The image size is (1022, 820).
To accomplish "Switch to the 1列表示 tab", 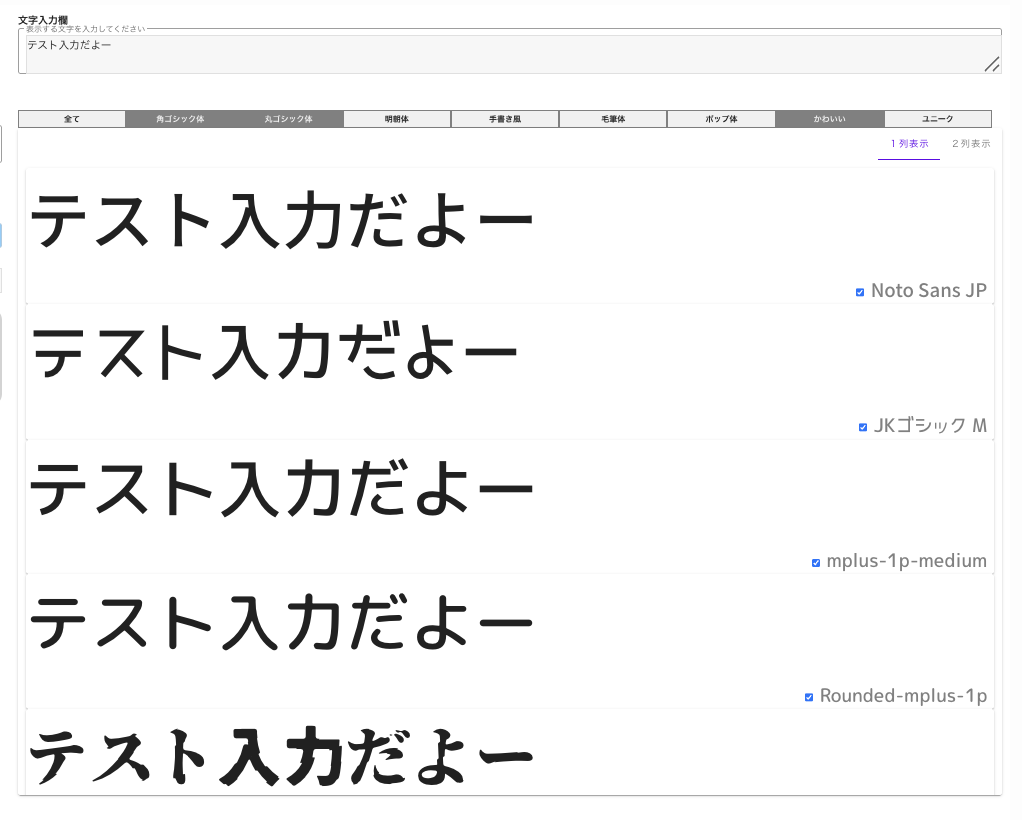I will [x=909, y=144].
